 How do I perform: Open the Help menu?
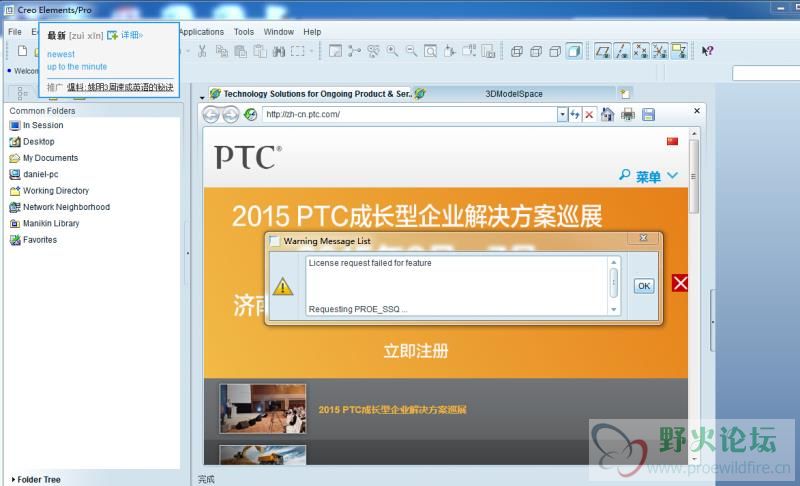[312, 32]
